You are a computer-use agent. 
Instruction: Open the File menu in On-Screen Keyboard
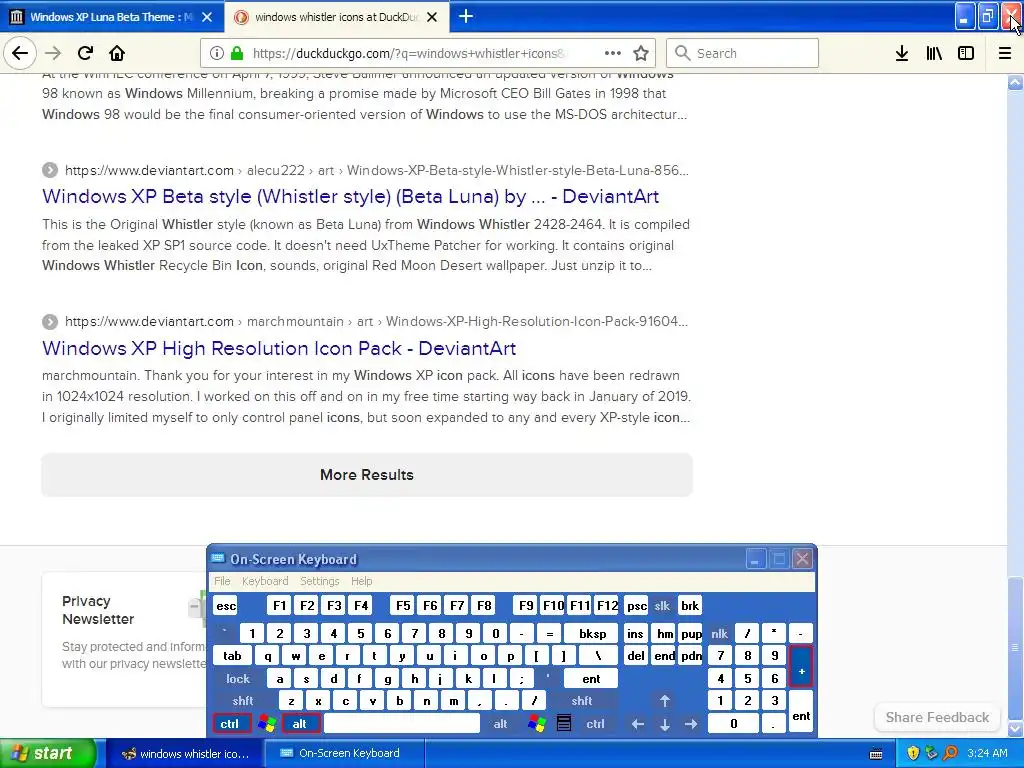coord(222,581)
